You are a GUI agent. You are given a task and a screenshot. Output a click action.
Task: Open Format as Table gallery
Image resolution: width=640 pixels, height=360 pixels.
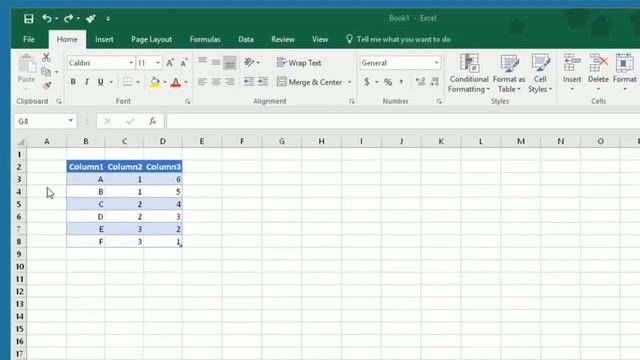pyautogui.click(x=509, y=73)
